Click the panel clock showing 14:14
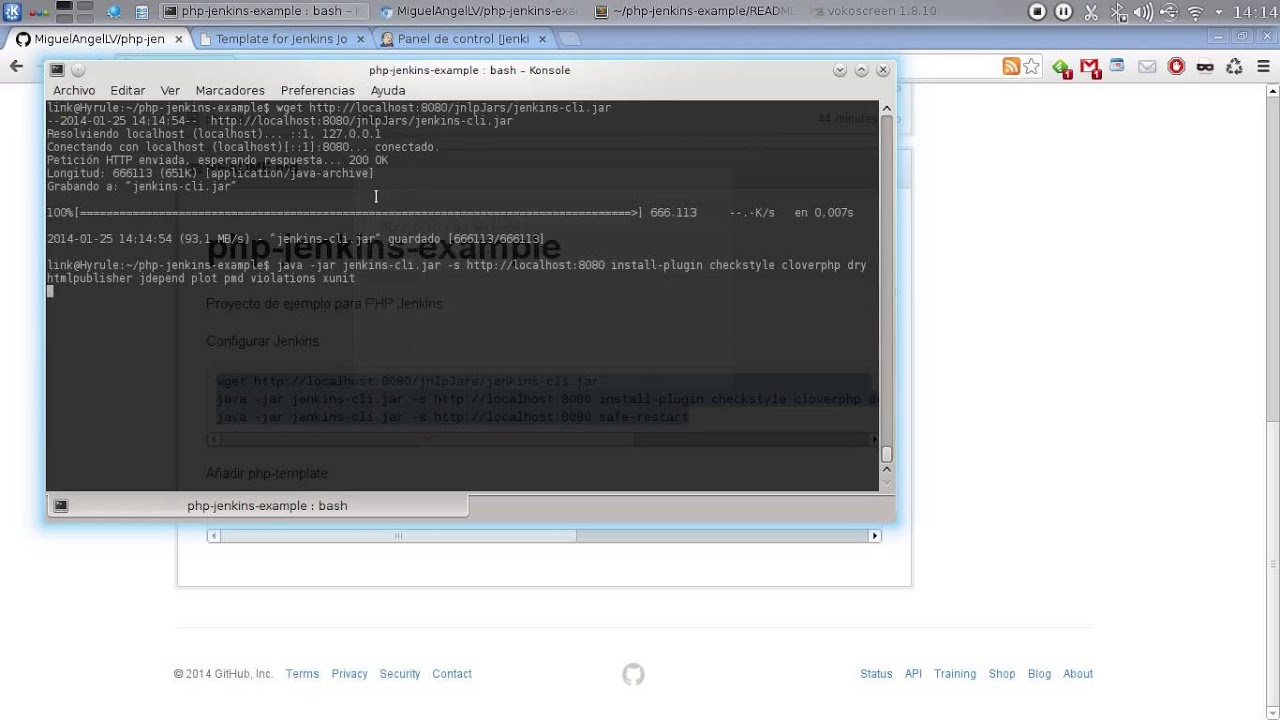Screen dimensions: 1280x720 tap(1255, 12)
